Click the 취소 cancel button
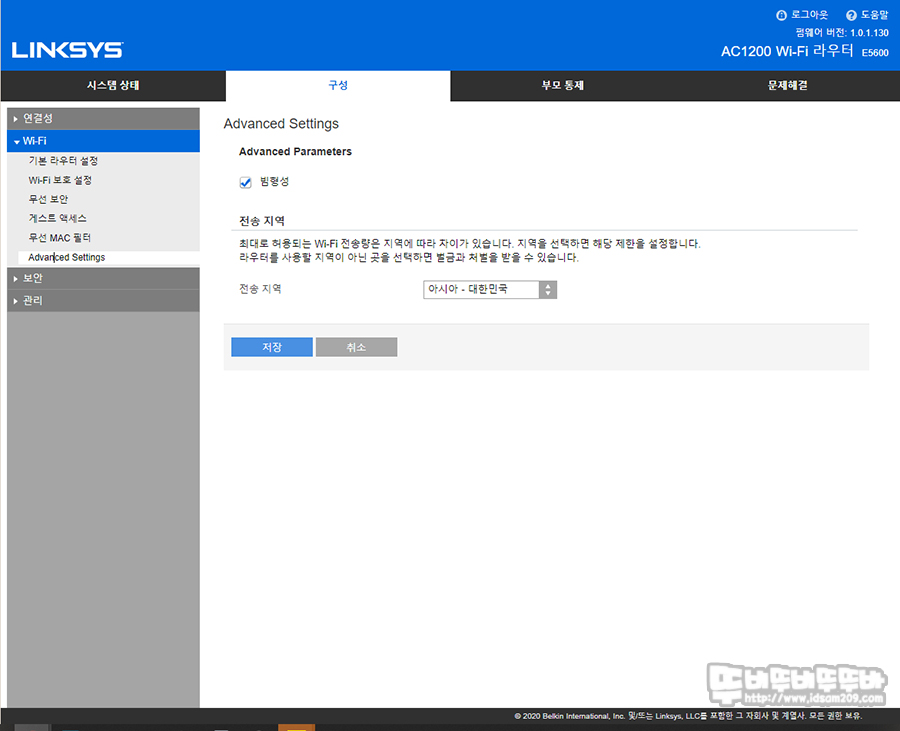This screenshot has height=731, width=900. pyautogui.click(x=356, y=347)
